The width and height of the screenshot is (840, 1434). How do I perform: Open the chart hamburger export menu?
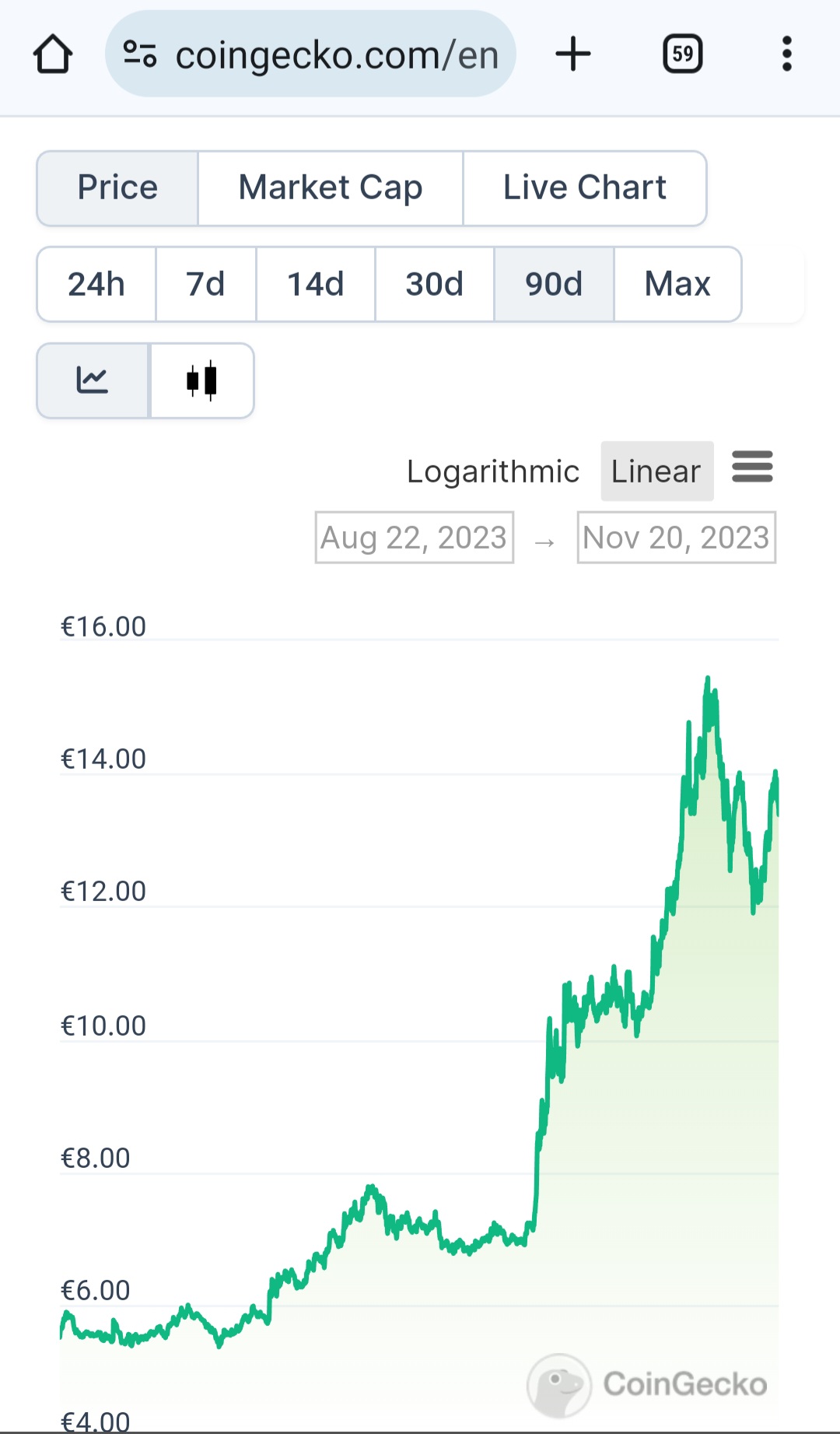point(752,467)
